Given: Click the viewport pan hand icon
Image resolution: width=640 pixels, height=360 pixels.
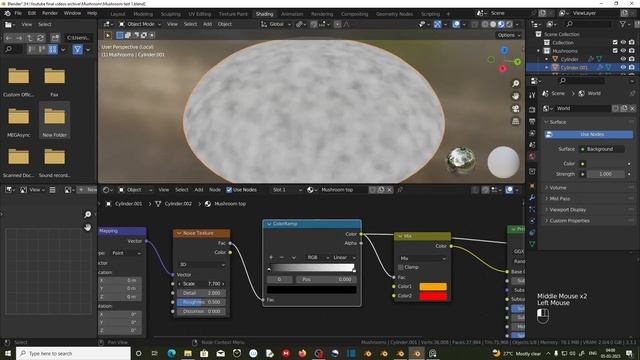Looking at the screenshot, I should [x=516, y=96].
